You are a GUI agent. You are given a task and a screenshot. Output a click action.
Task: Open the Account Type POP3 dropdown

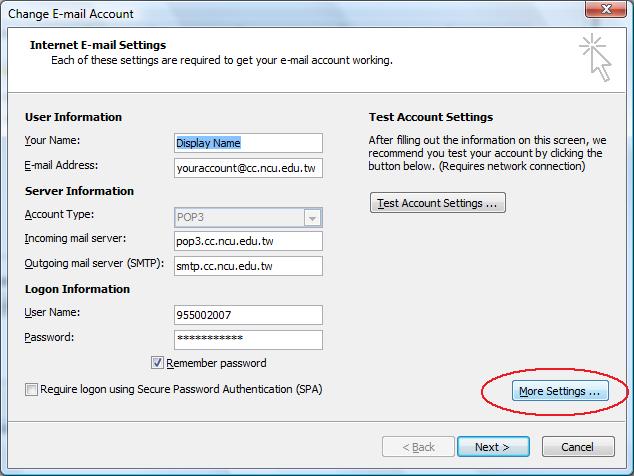313,217
